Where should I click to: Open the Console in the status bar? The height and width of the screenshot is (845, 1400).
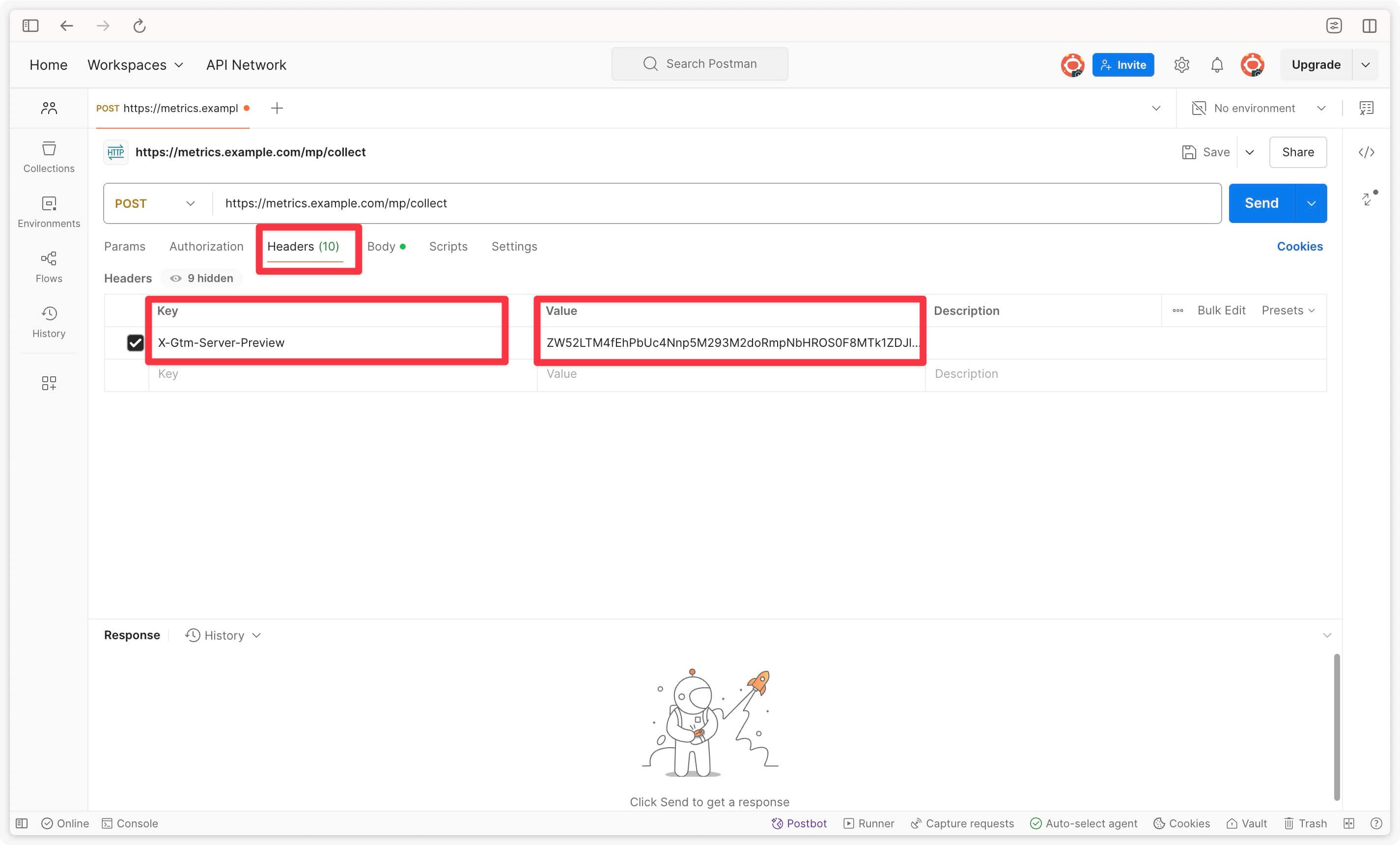(130, 823)
